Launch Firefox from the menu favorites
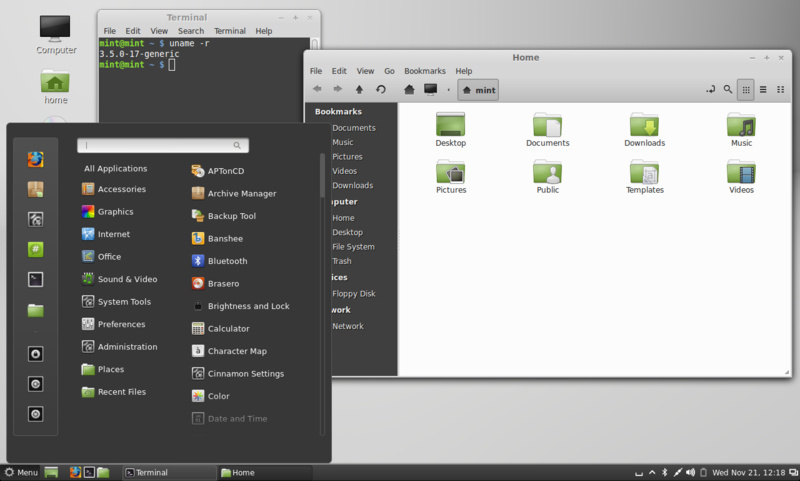 click(x=35, y=160)
